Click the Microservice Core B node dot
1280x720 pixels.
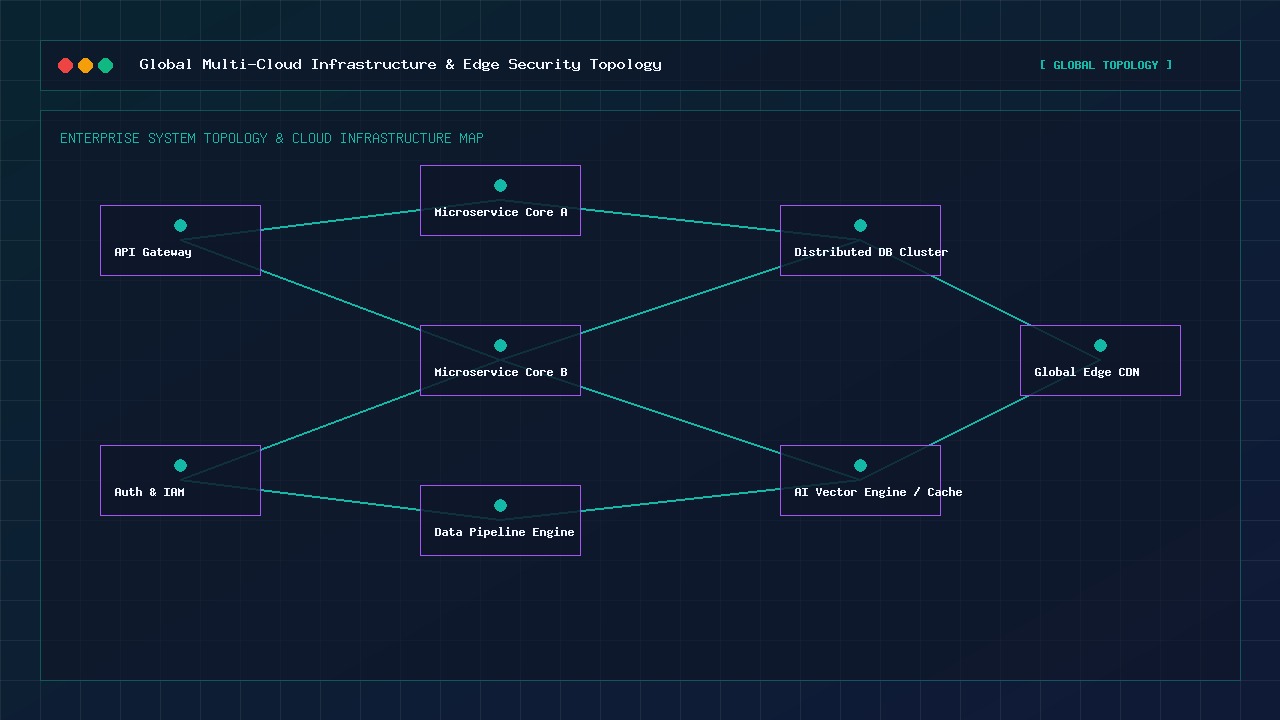(500, 345)
